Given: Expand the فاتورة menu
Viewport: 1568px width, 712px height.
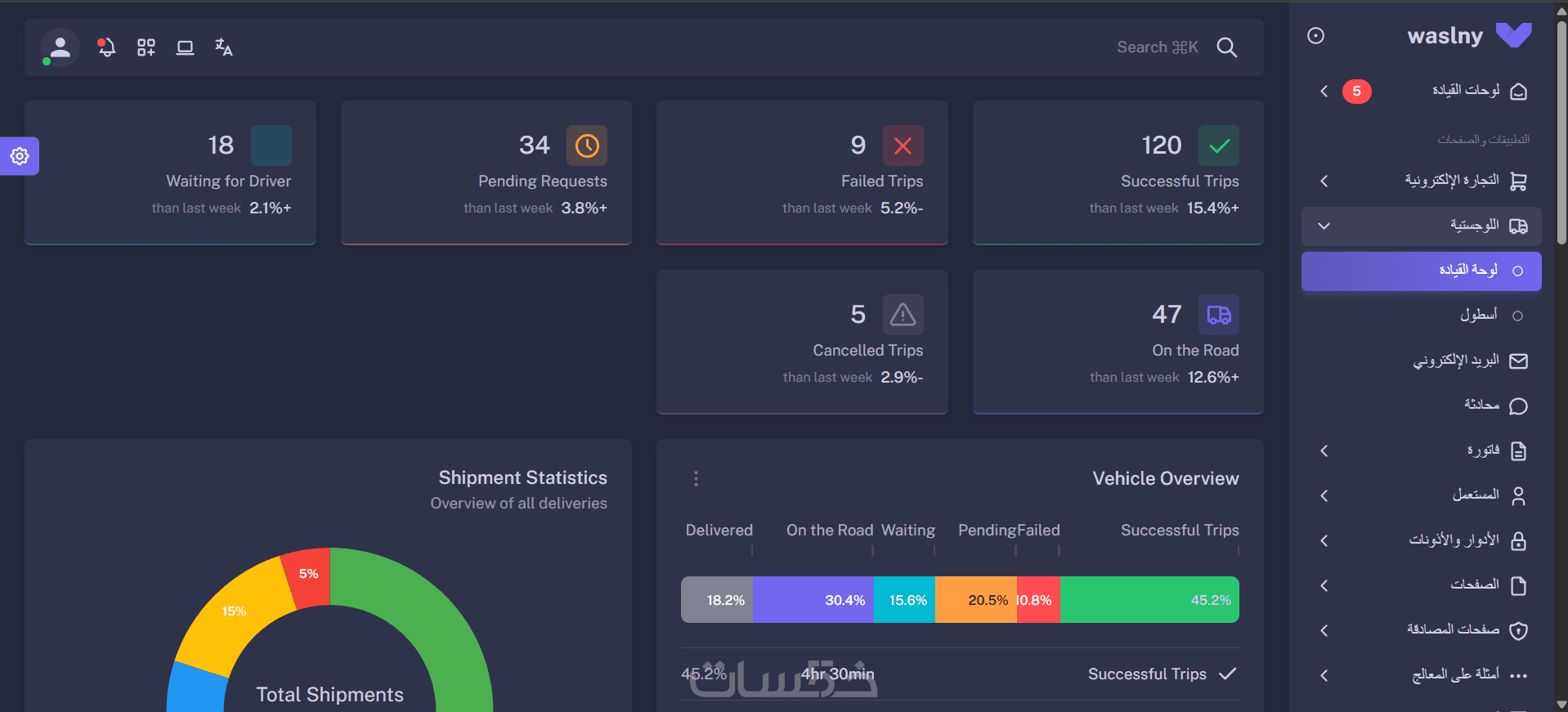Looking at the screenshot, I should [x=1422, y=450].
